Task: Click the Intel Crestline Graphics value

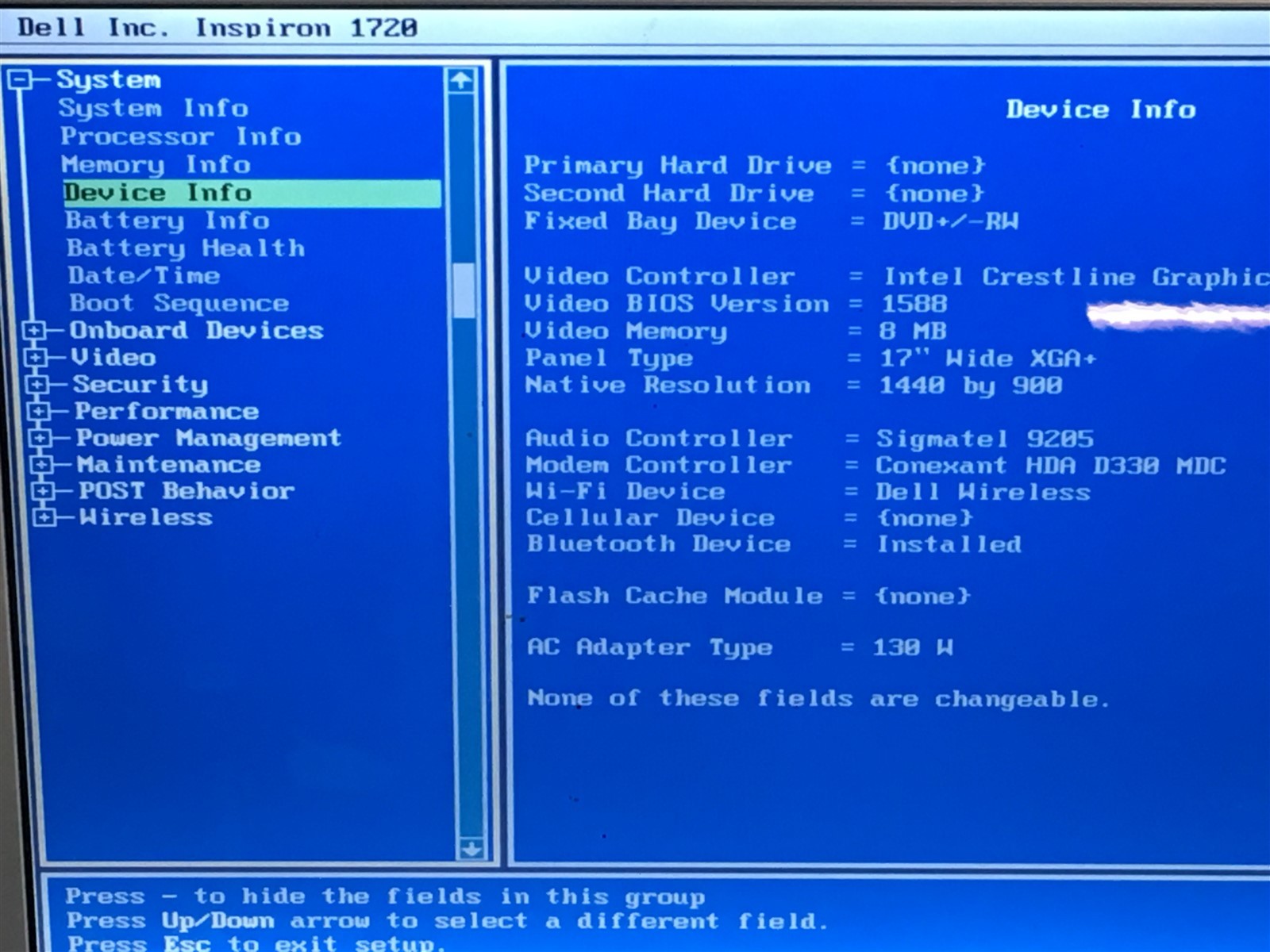Action: [1076, 277]
